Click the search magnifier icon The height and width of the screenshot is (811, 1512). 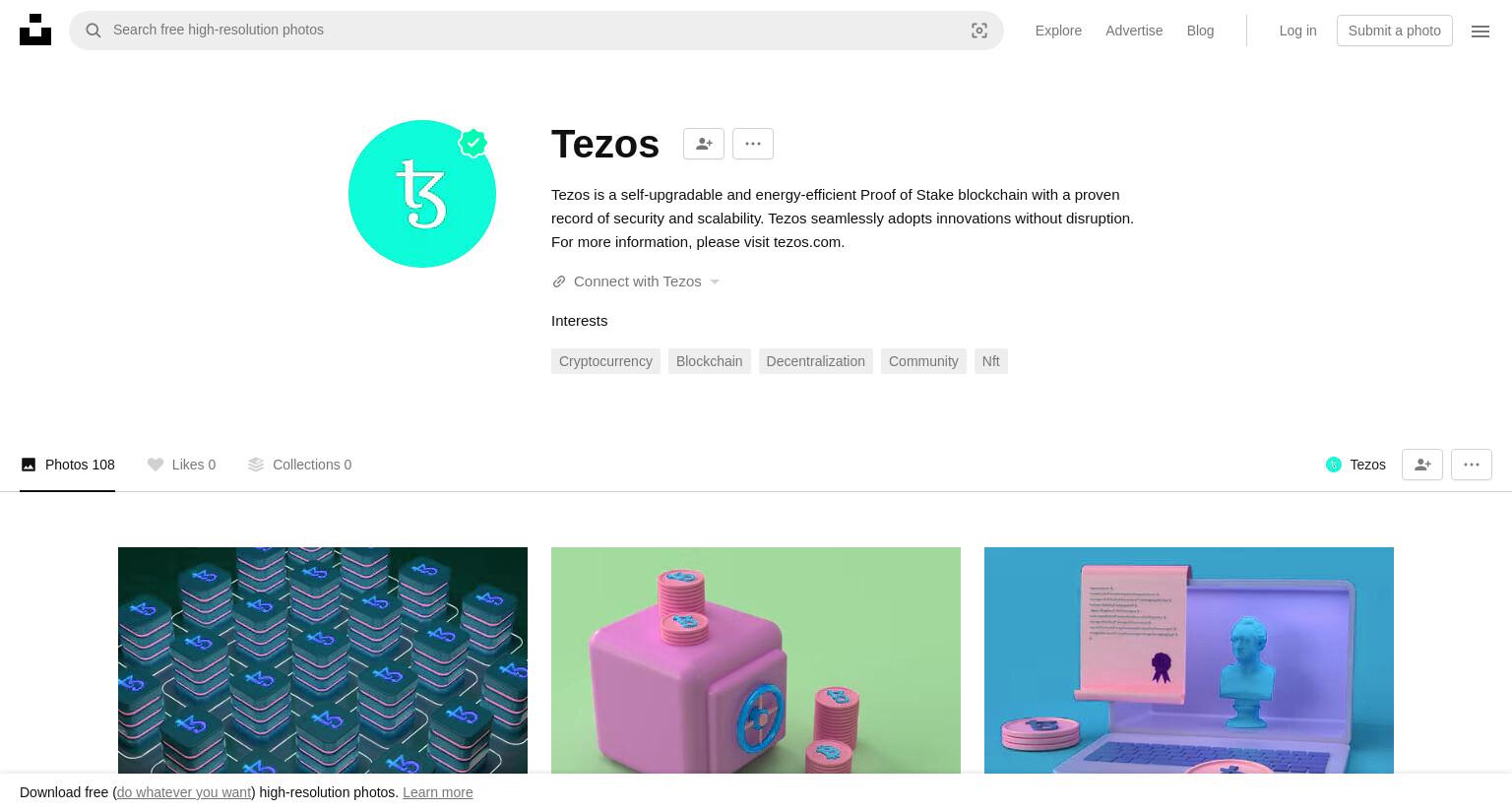coord(94,31)
